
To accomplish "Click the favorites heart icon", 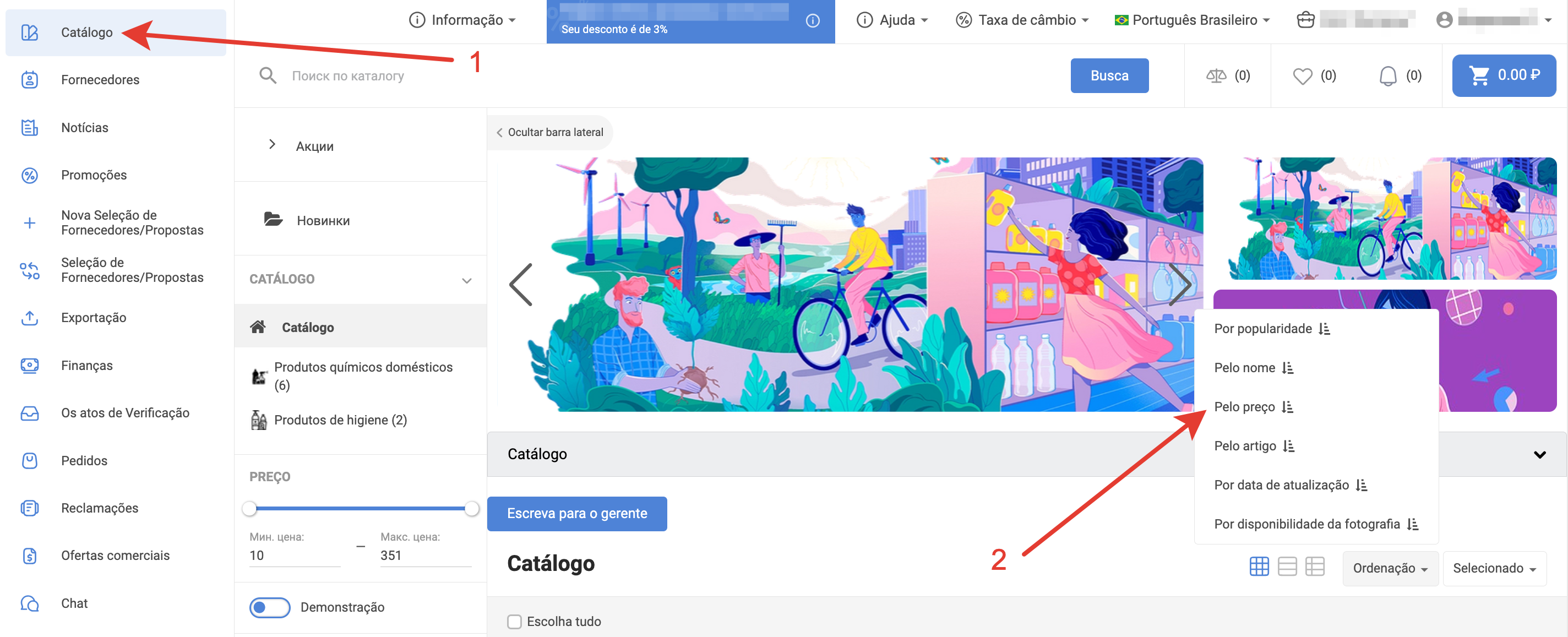I will click(x=1302, y=76).
